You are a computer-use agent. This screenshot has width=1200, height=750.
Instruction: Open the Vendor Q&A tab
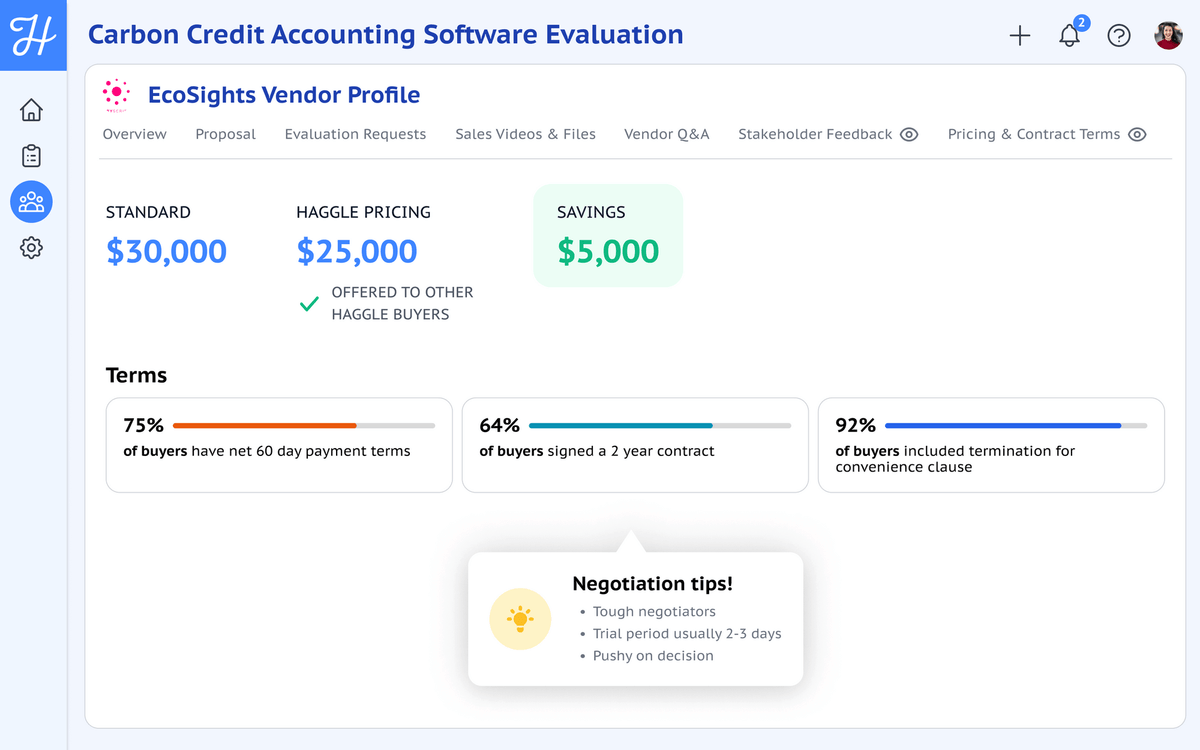[666, 134]
